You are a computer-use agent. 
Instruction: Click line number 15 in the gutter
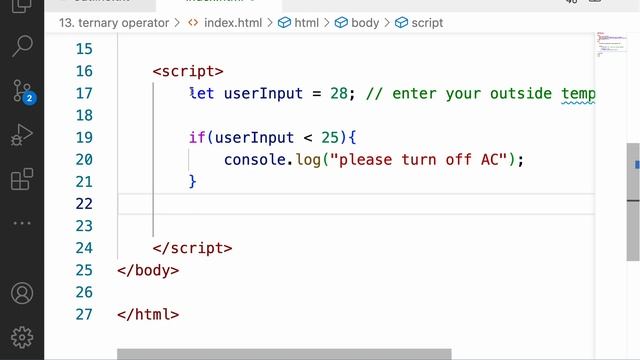(x=84, y=49)
